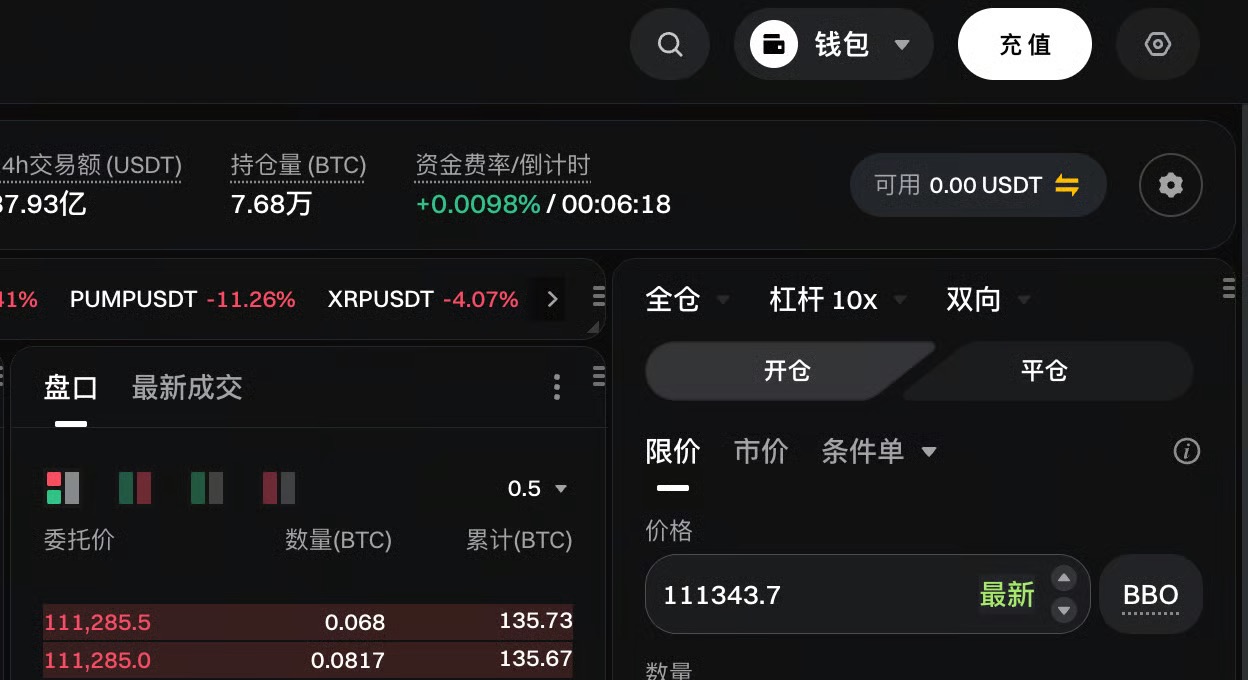The height and width of the screenshot is (680, 1248).
Task: Open trading preferences gear icon
Action: click(x=1170, y=185)
